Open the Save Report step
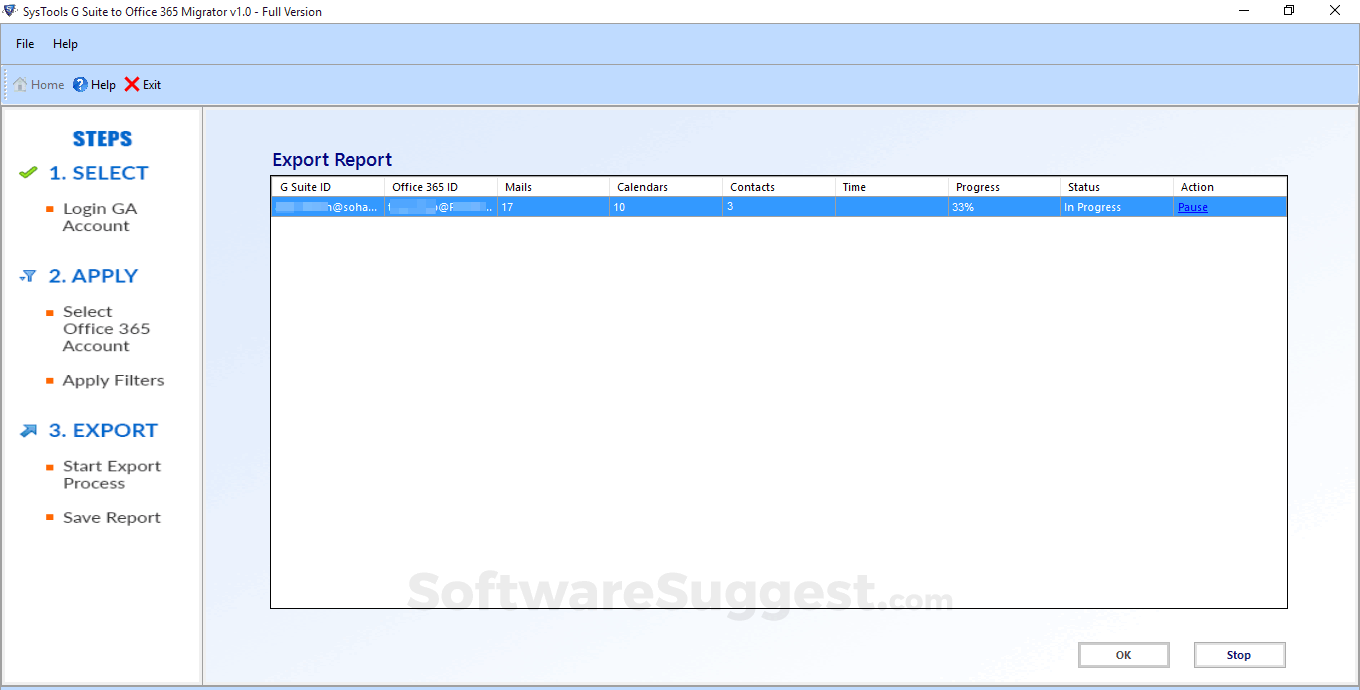This screenshot has width=1360, height=690. (112, 518)
